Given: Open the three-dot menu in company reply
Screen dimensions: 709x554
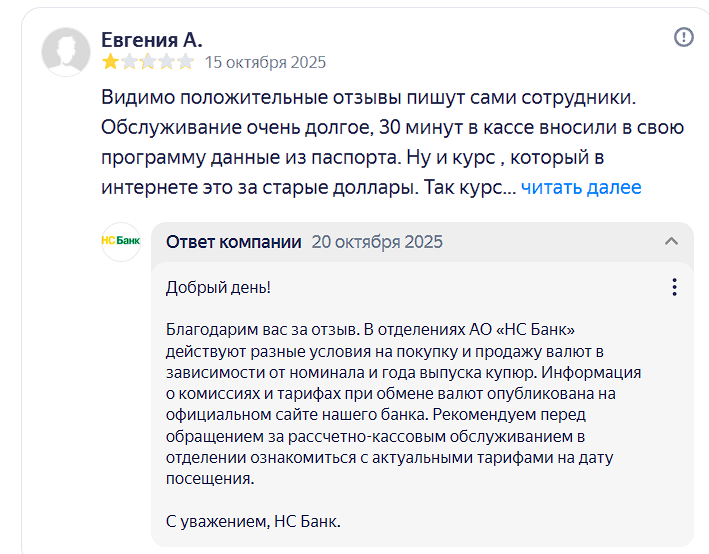Looking at the screenshot, I should pos(674,287).
